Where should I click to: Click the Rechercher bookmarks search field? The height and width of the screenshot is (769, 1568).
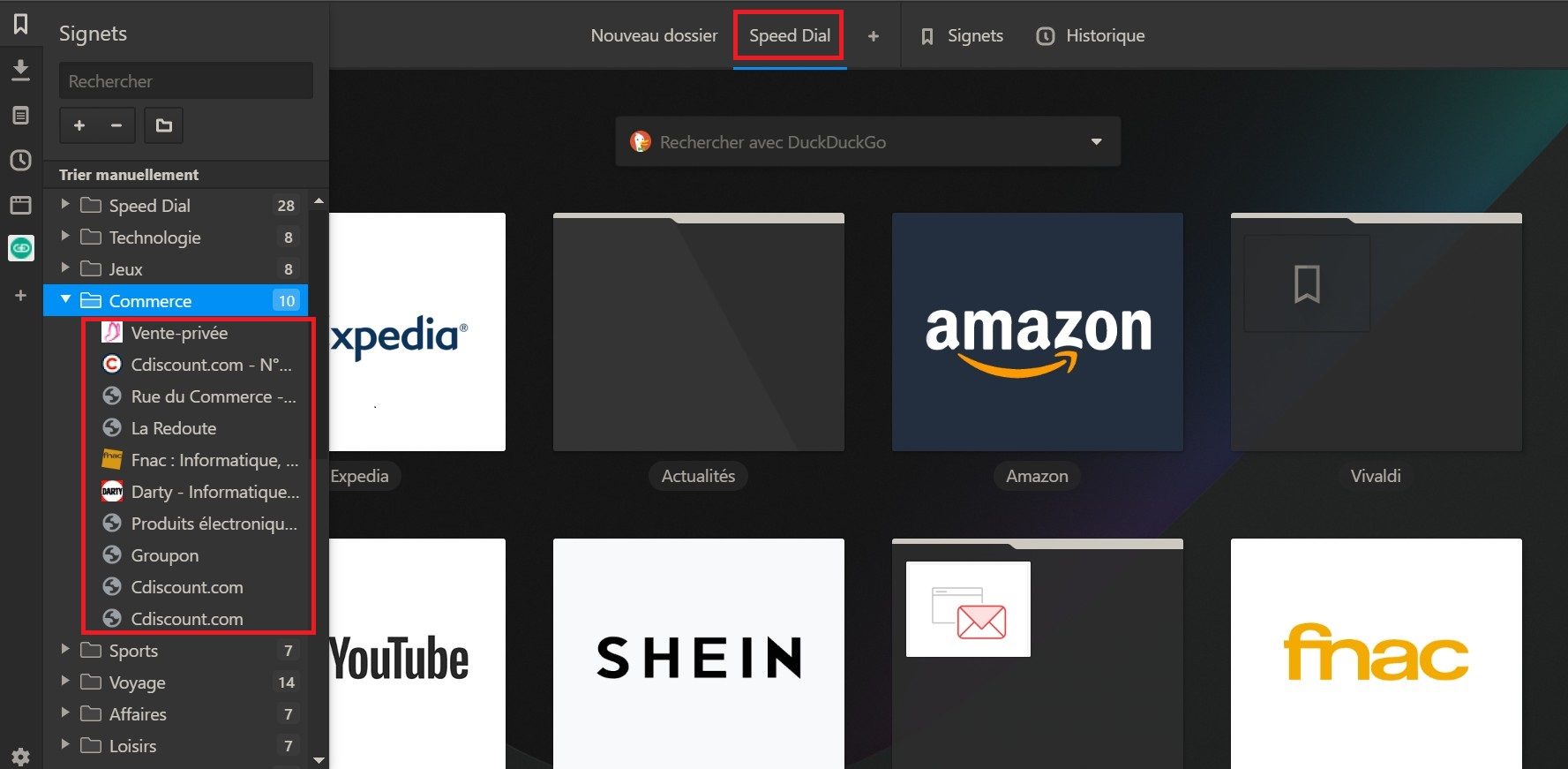point(186,81)
